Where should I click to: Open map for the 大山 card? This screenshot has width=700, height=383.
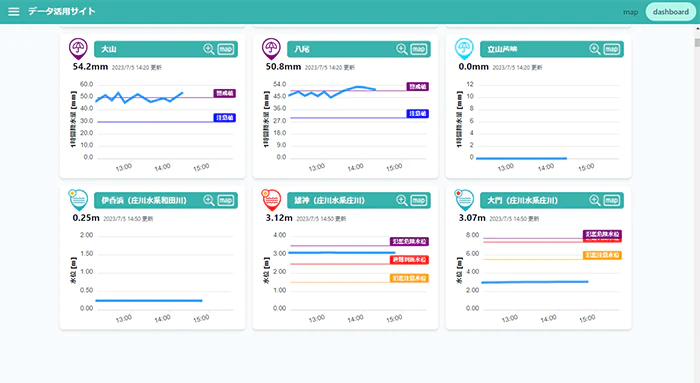pyautogui.click(x=225, y=49)
